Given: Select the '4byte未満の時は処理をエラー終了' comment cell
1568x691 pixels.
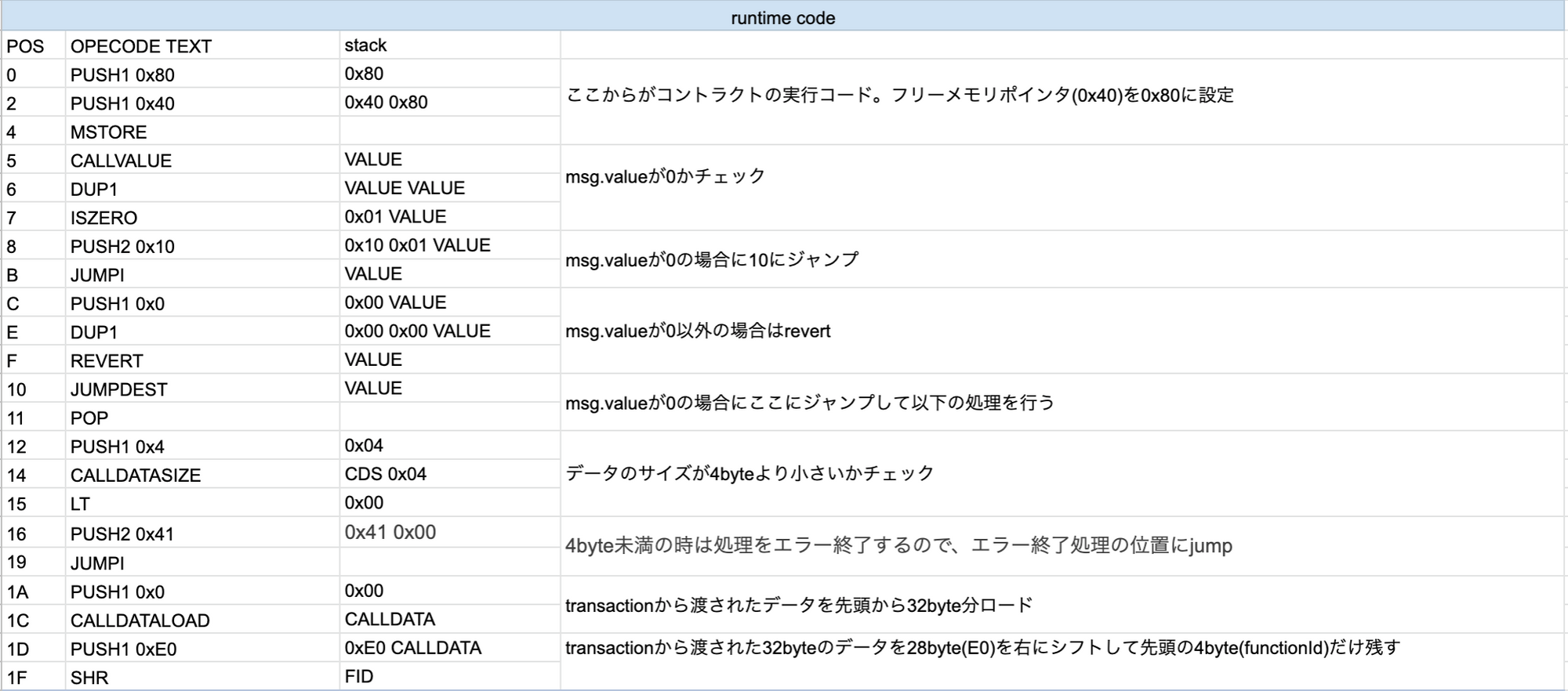Looking at the screenshot, I should point(1062,546).
